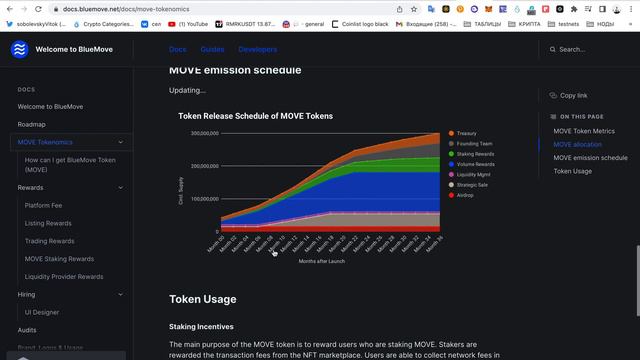
Task: Toggle Treasury series in chart legend
Action: pos(462,133)
